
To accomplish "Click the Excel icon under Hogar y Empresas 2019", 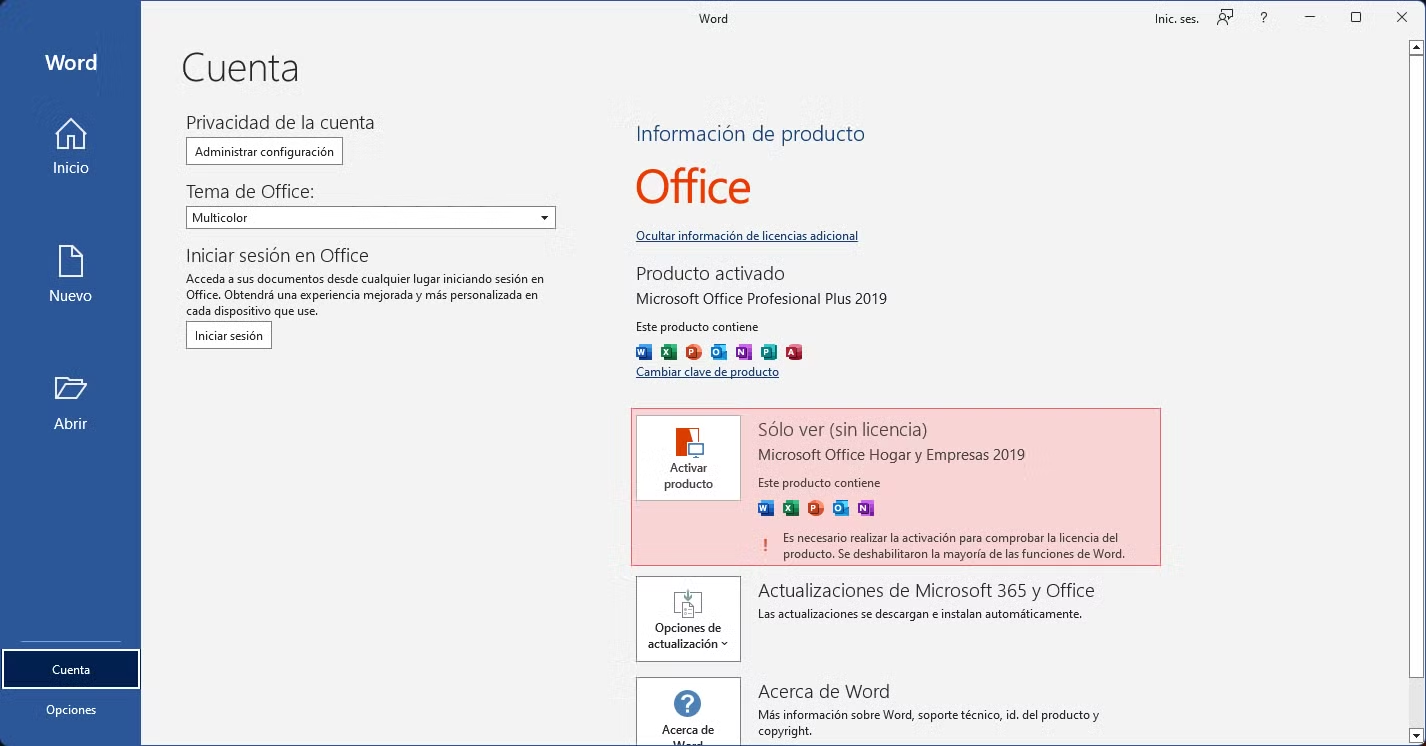I will (791, 508).
